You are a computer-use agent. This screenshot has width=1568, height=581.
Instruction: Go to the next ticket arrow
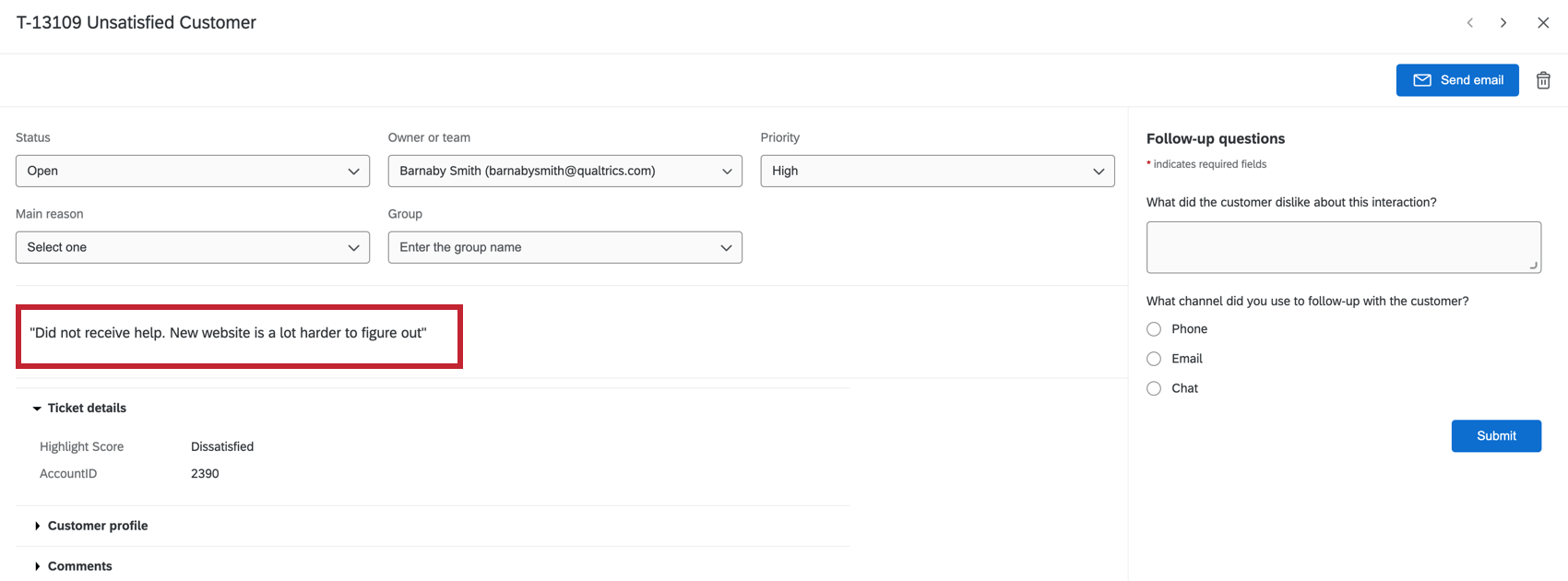(1503, 23)
